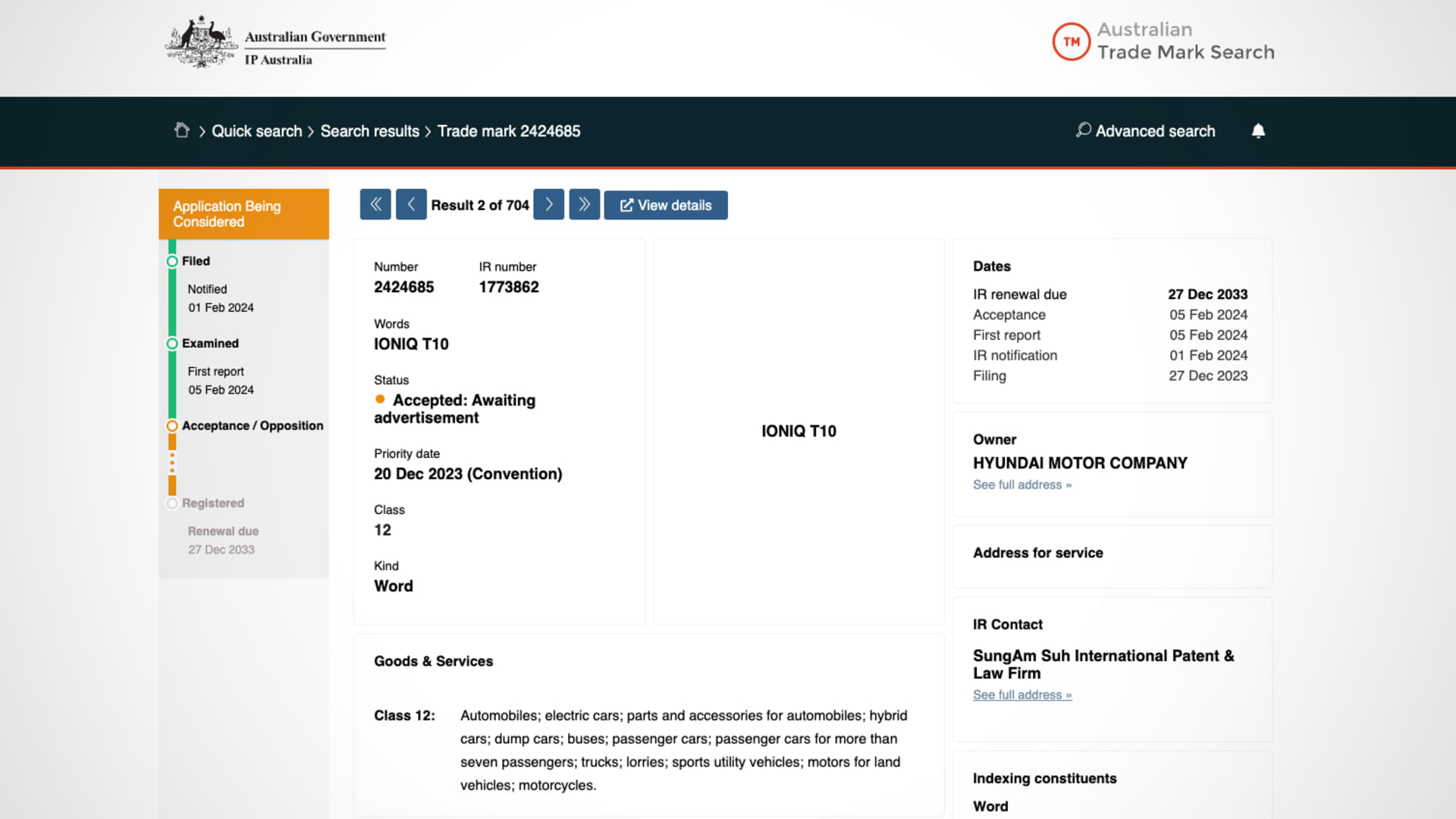Viewport: 1456px width, 819px height.
Task: Click the Australian Government IP Australia logo
Action: point(275,42)
